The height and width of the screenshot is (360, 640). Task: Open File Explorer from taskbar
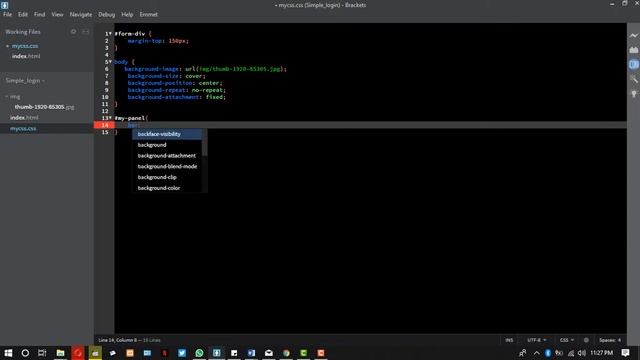pos(60,353)
